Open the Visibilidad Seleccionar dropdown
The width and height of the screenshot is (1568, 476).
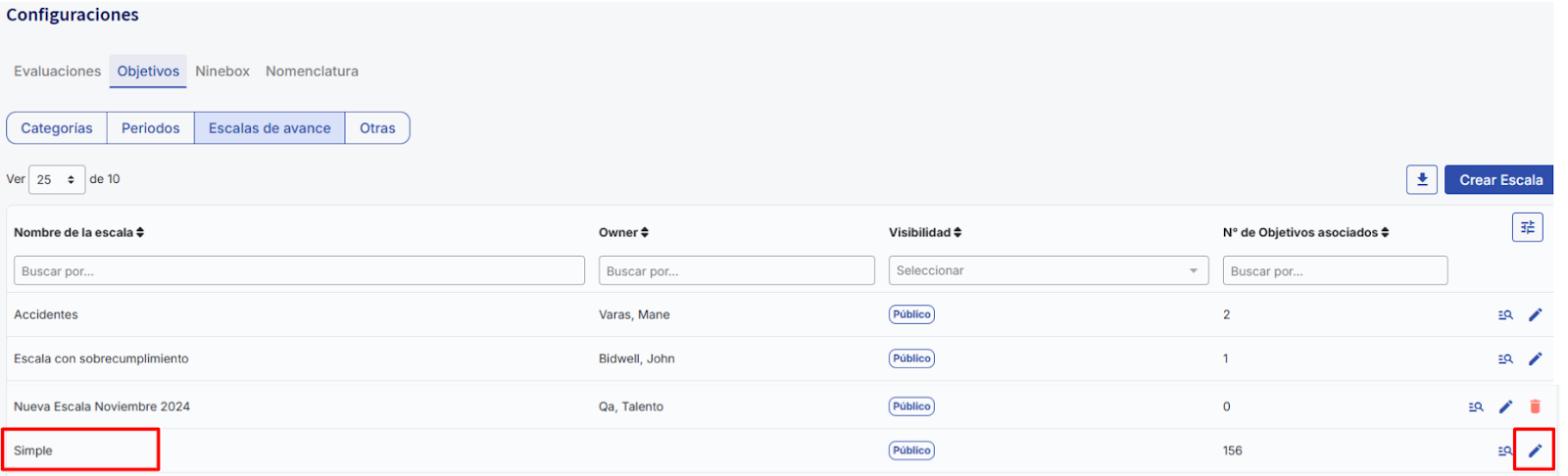coord(1048,270)
